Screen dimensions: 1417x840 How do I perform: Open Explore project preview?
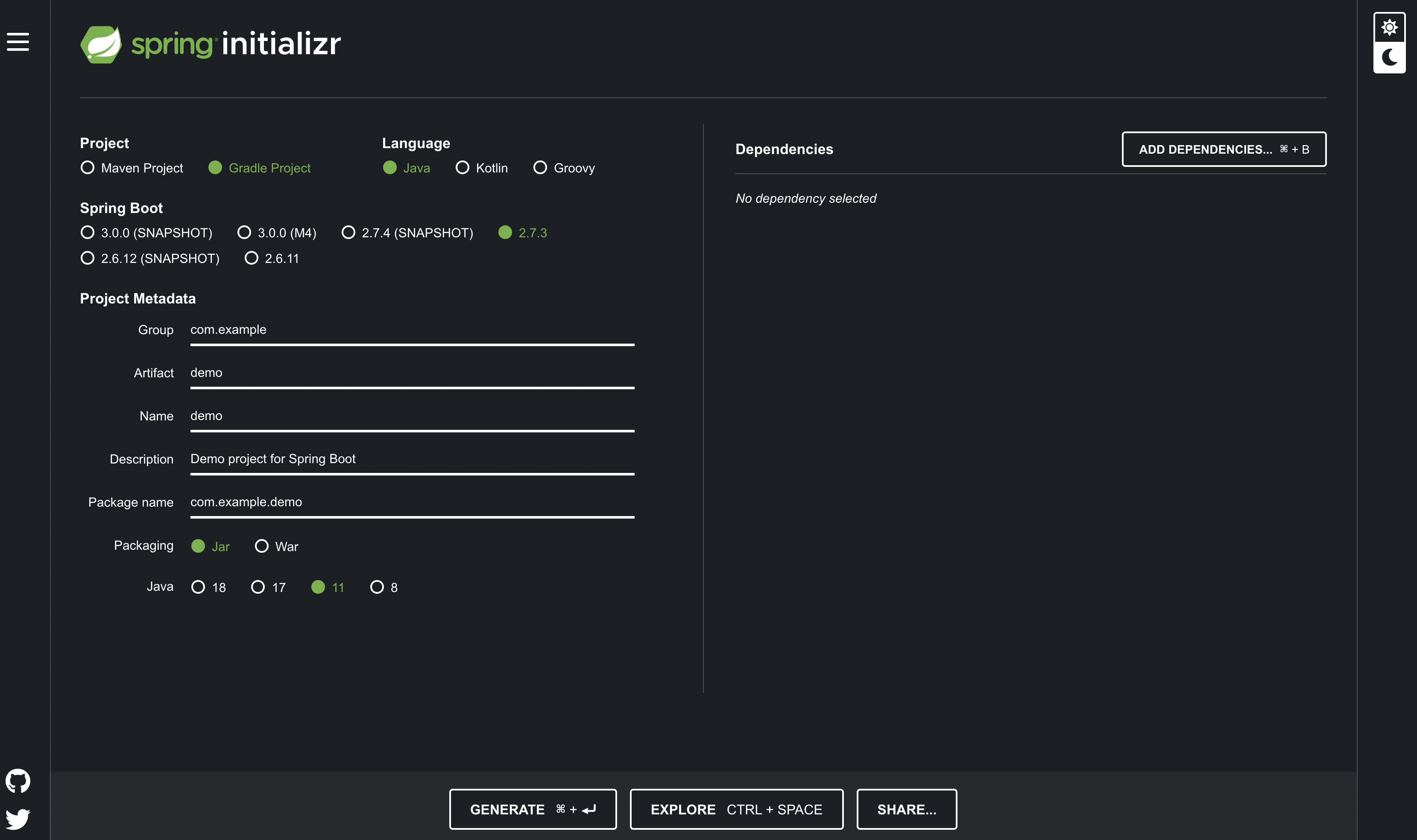736,809
